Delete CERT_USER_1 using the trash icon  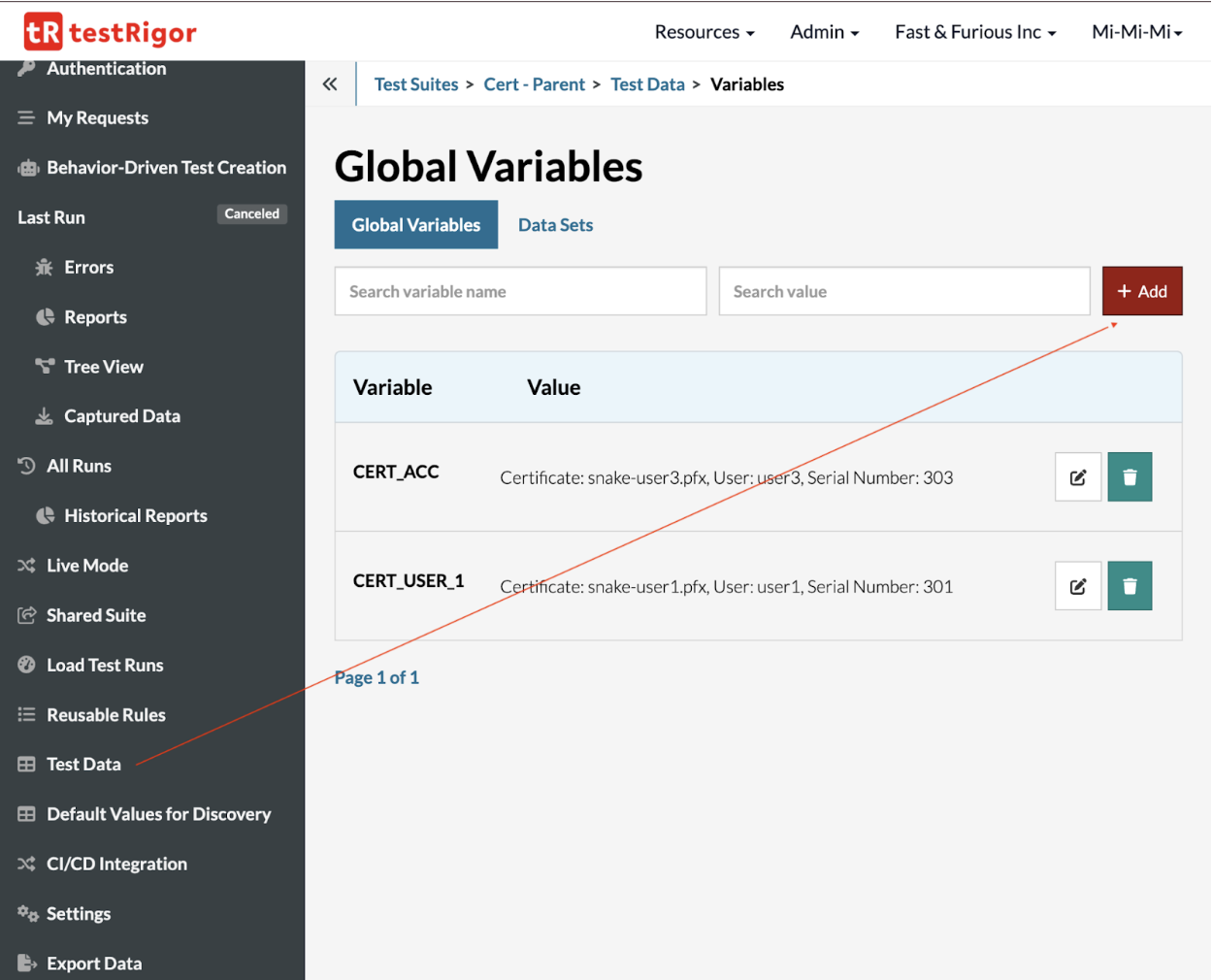point(1129,586)
